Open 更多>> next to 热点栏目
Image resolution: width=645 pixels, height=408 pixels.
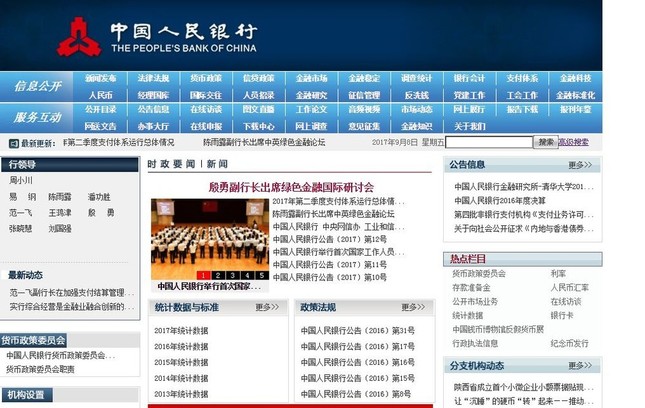[x=581, y=260]
